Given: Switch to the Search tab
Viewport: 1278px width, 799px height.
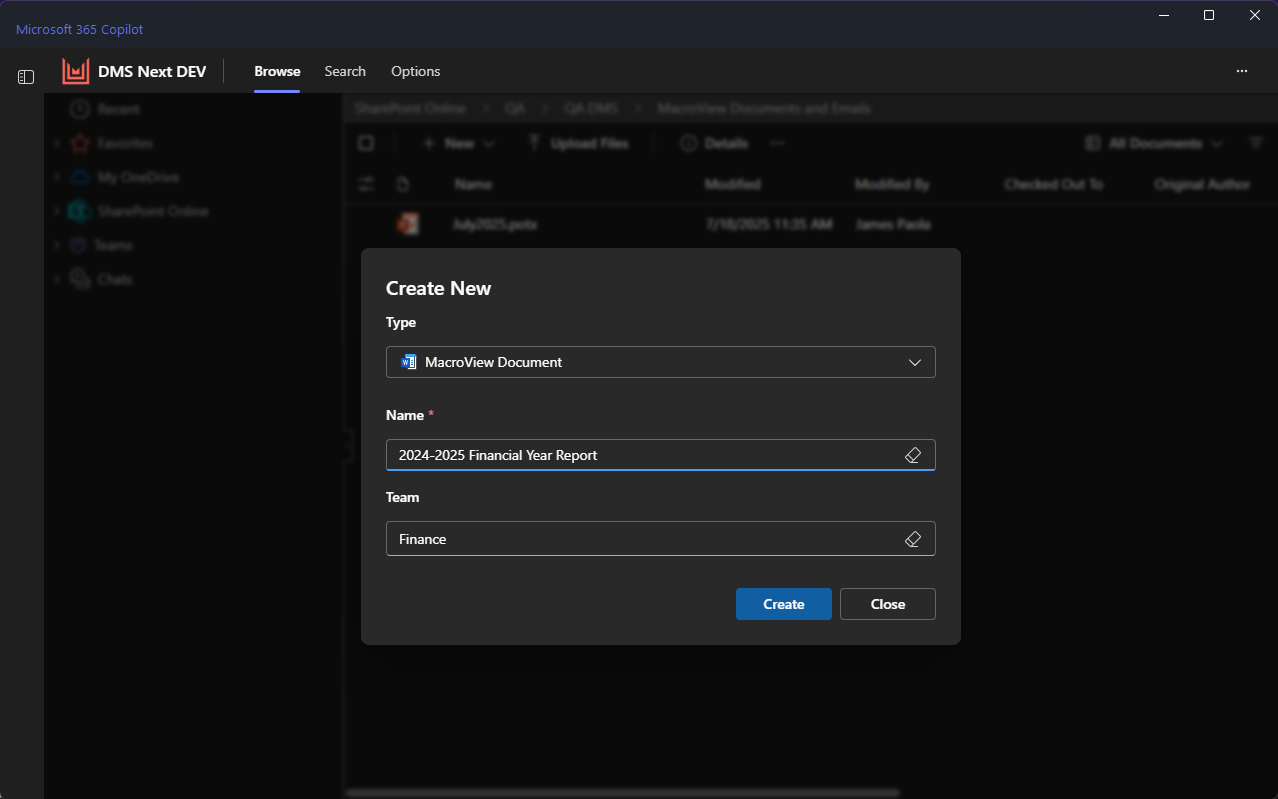Looking at the screenshot, I should 345,71.
